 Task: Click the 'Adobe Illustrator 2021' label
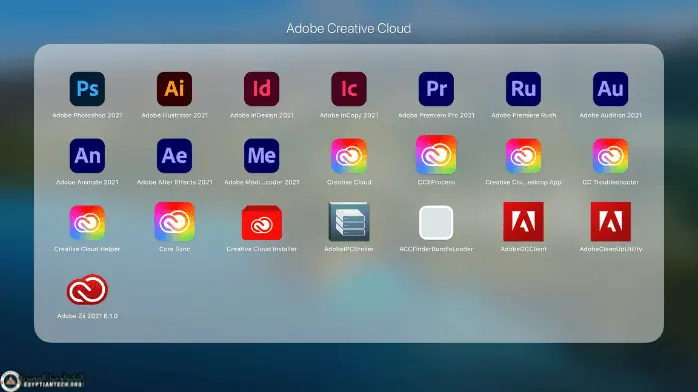174,115
